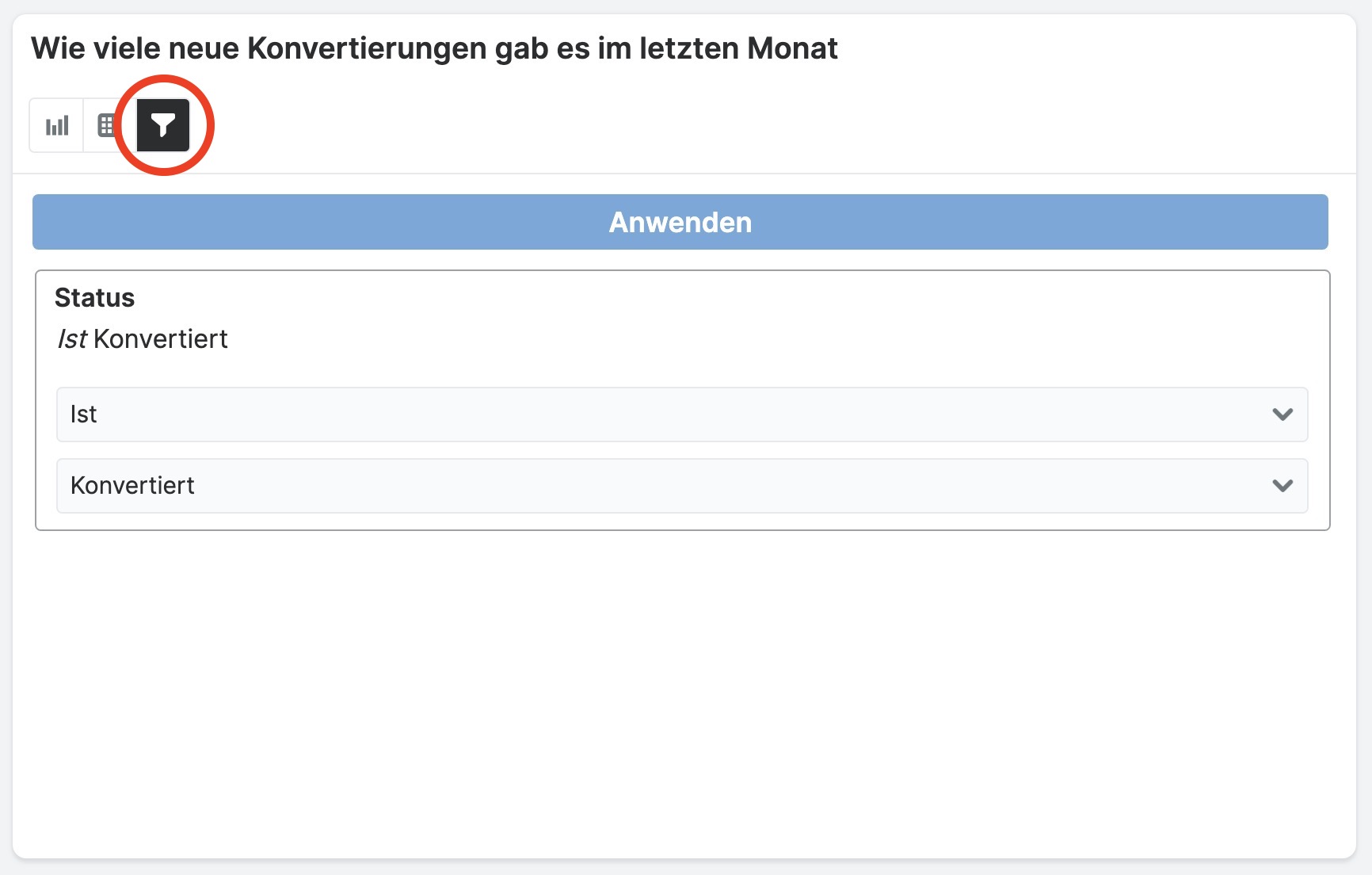The width and height of the screenshot is (1372, 875).
Task: Click the word "Monat" in the title
Action: click(x=792, y=48)
